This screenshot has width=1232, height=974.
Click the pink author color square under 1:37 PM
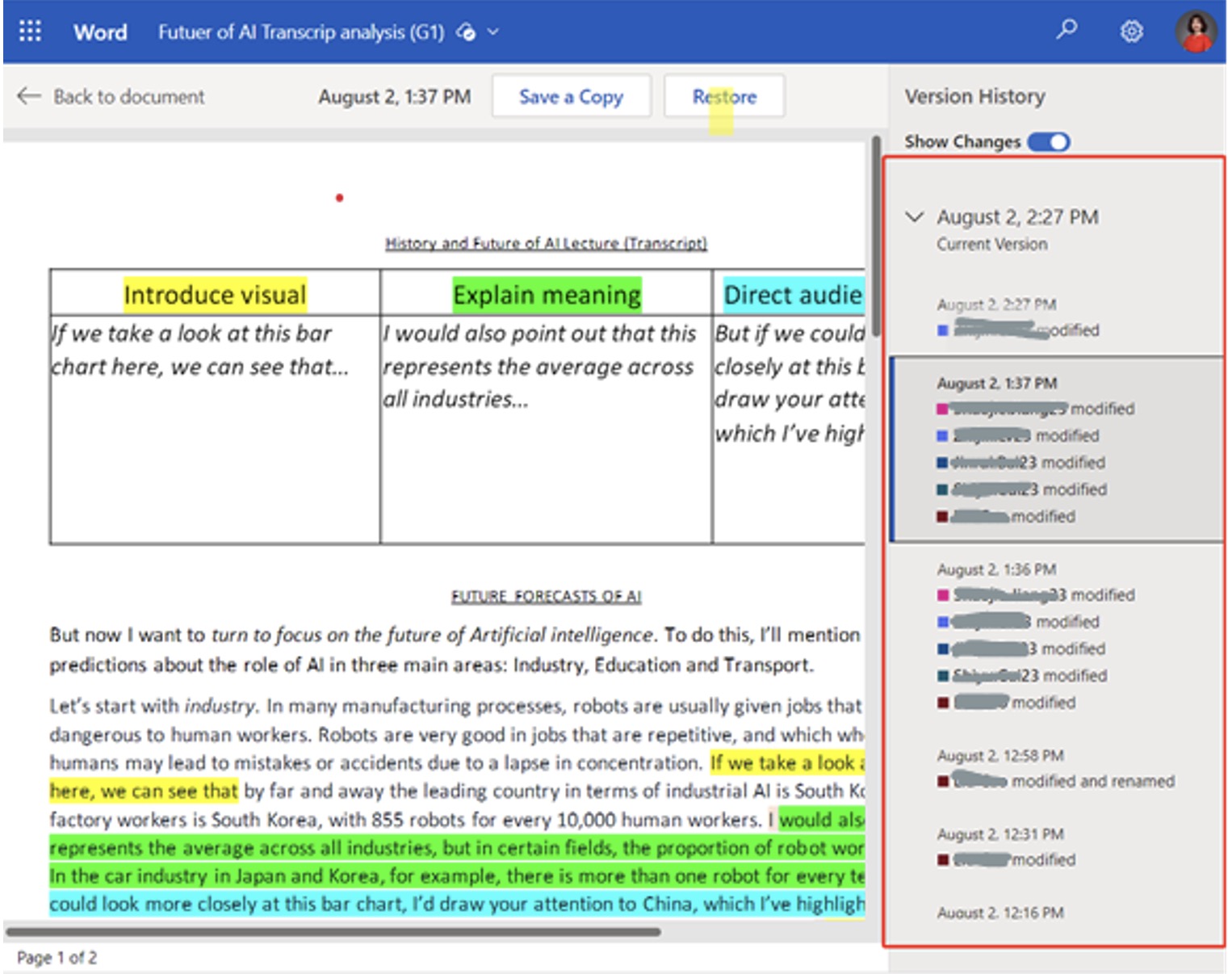pos(942,409)
